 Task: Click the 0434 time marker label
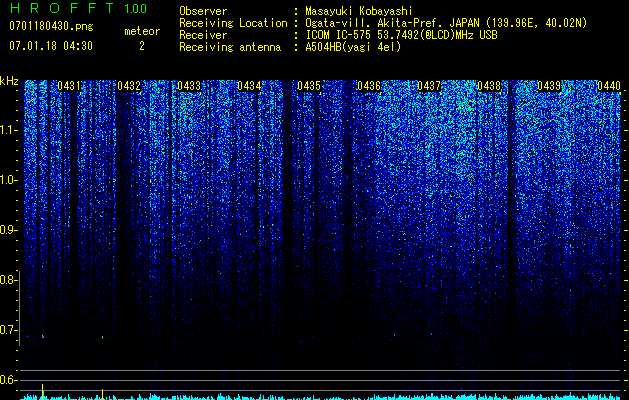tap(249, 86)
